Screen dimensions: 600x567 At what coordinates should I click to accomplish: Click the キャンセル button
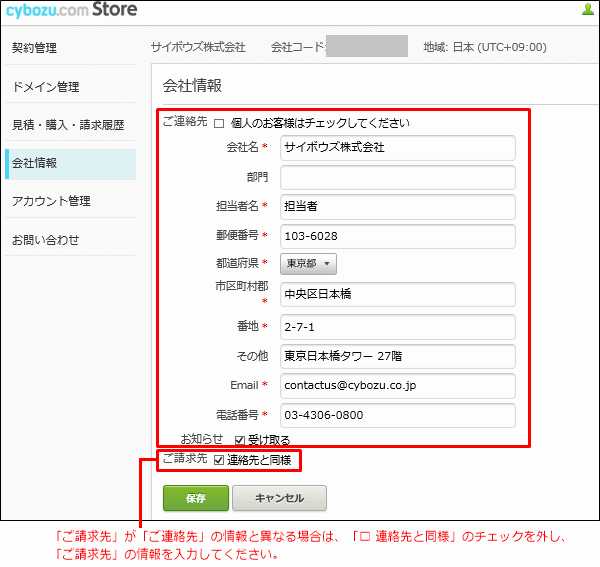[x=279, y=498]
